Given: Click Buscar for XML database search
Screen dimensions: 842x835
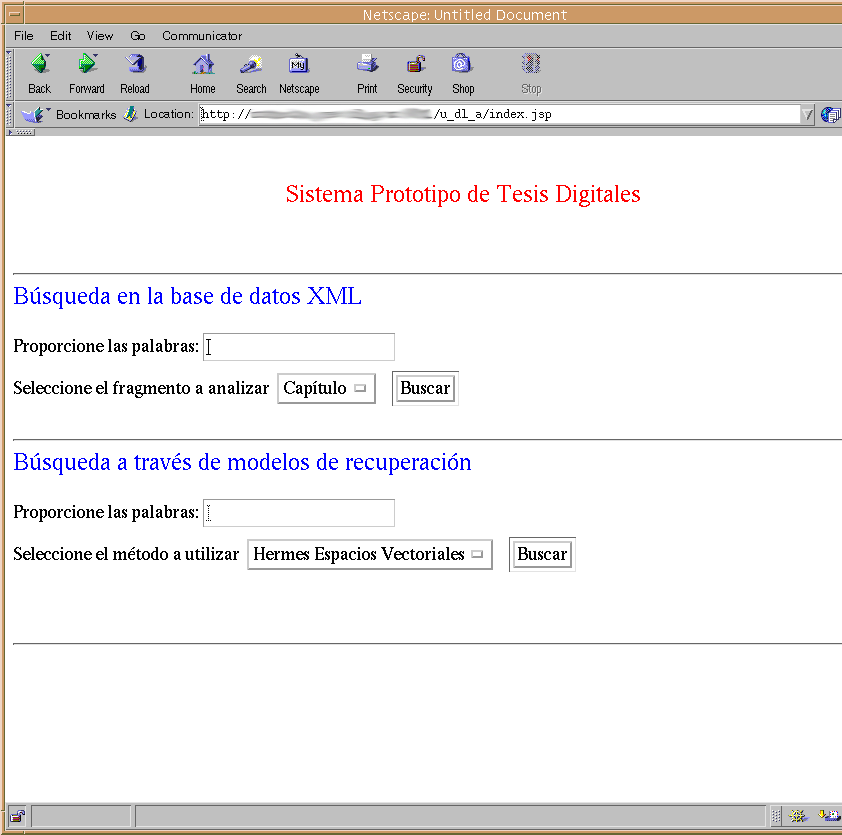Looking at the screenshot, I should (x=425, y=388).
